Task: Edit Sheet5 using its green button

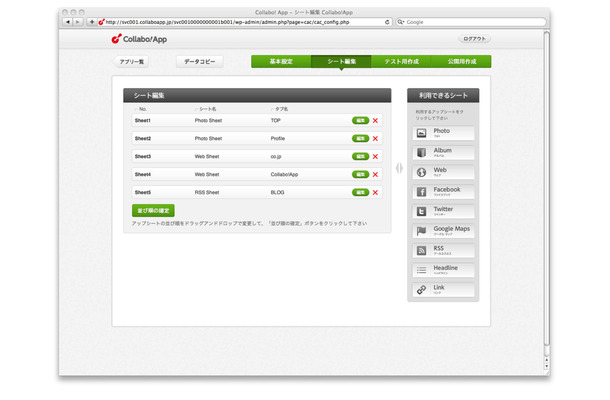Action: point(361,193)
